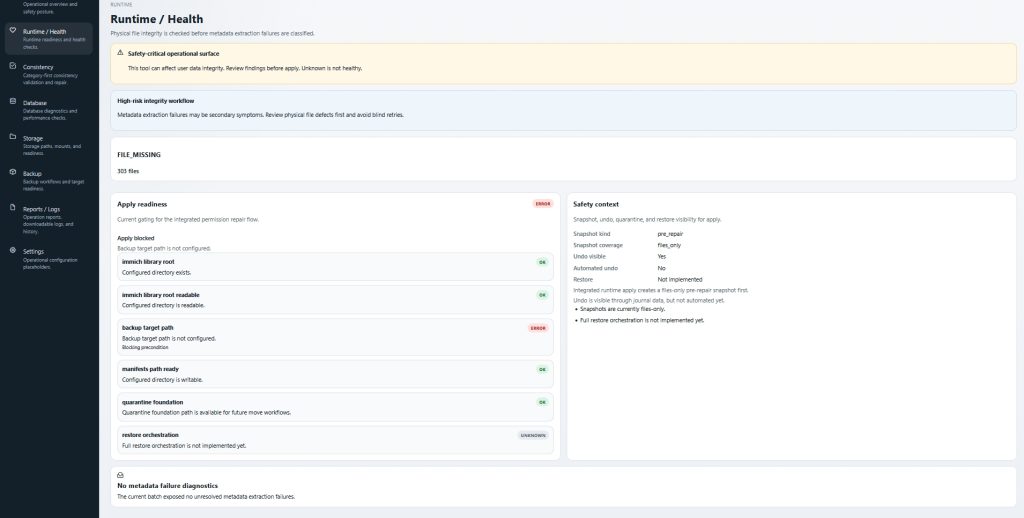Click the inbox icon above metadata diagnostics
The height and width of the screenshot is (518, 1024).
(121, 475)
